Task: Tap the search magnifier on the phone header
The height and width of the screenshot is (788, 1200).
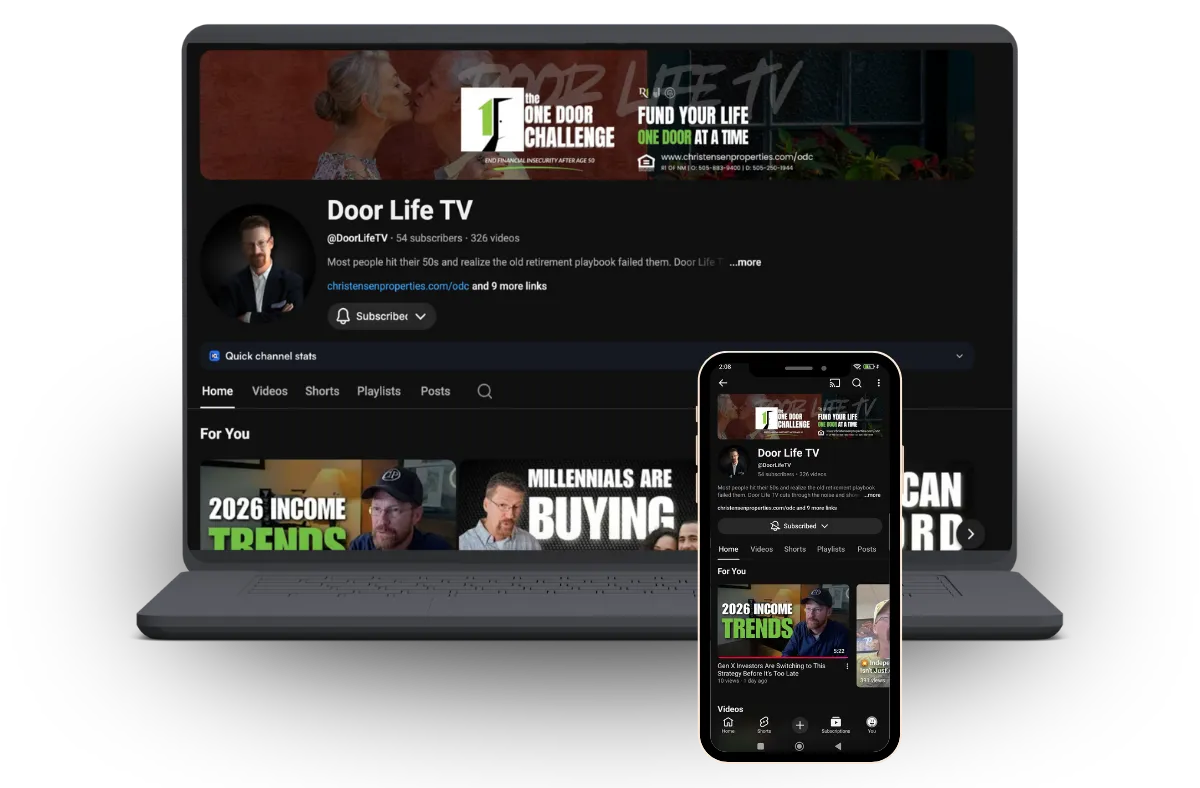Action: 857,383
